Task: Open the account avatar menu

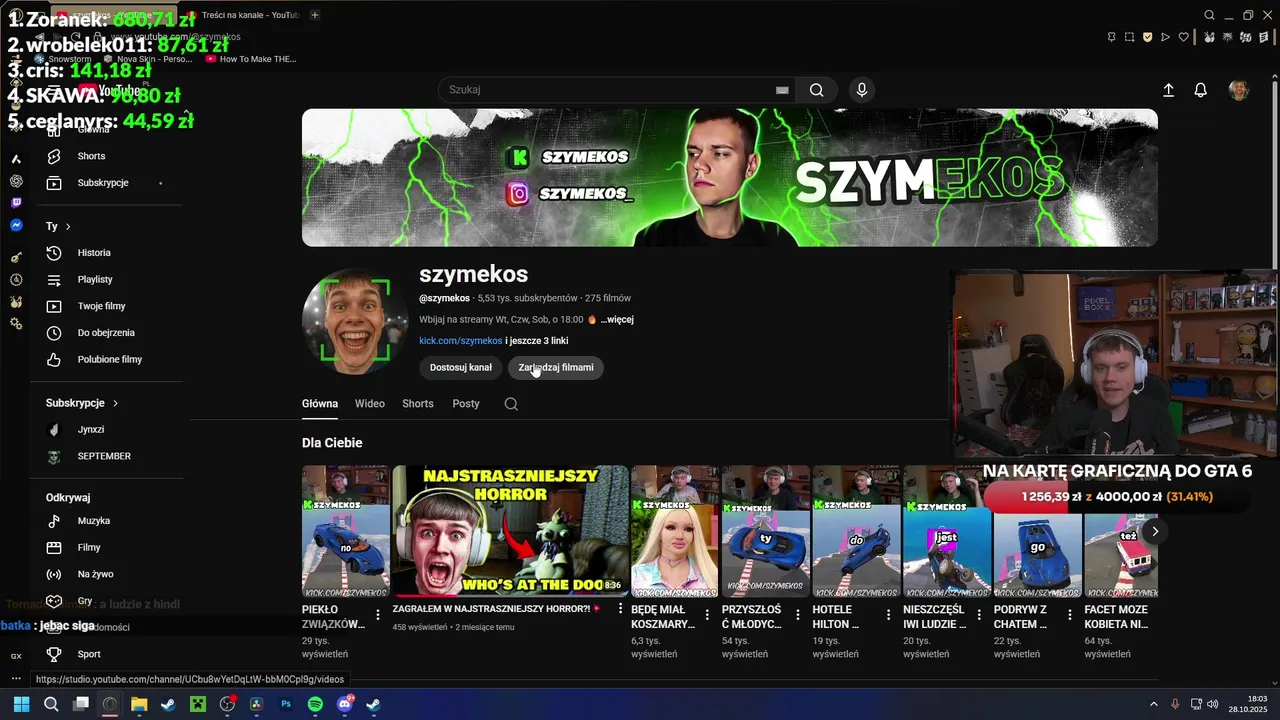Action: [1239, 90]
